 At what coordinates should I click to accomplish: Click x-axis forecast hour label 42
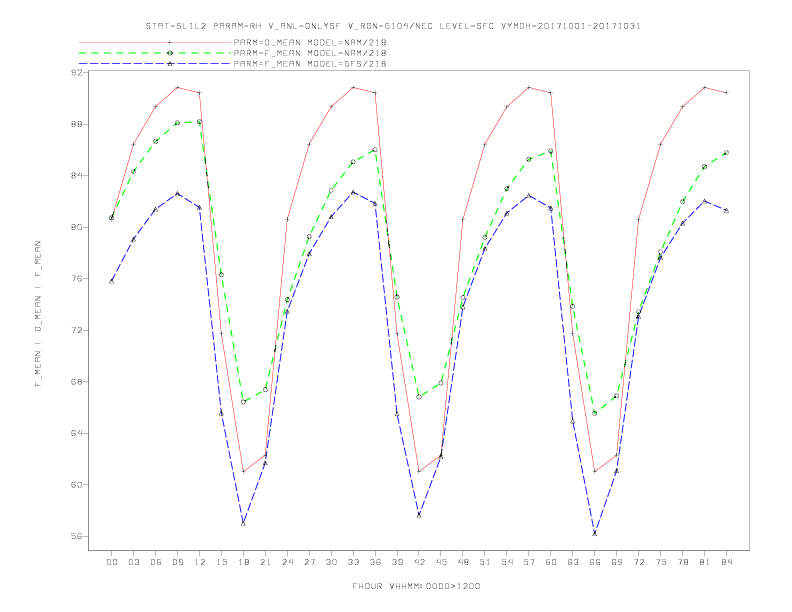pyautogui.click(x=419, y=562)
